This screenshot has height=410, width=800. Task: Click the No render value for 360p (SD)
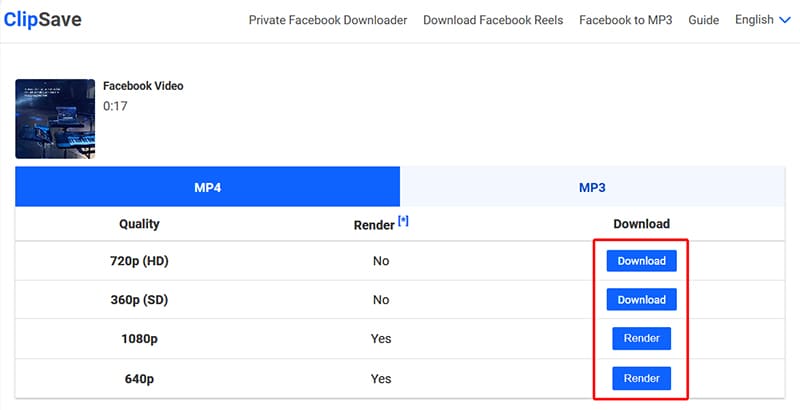381,300
